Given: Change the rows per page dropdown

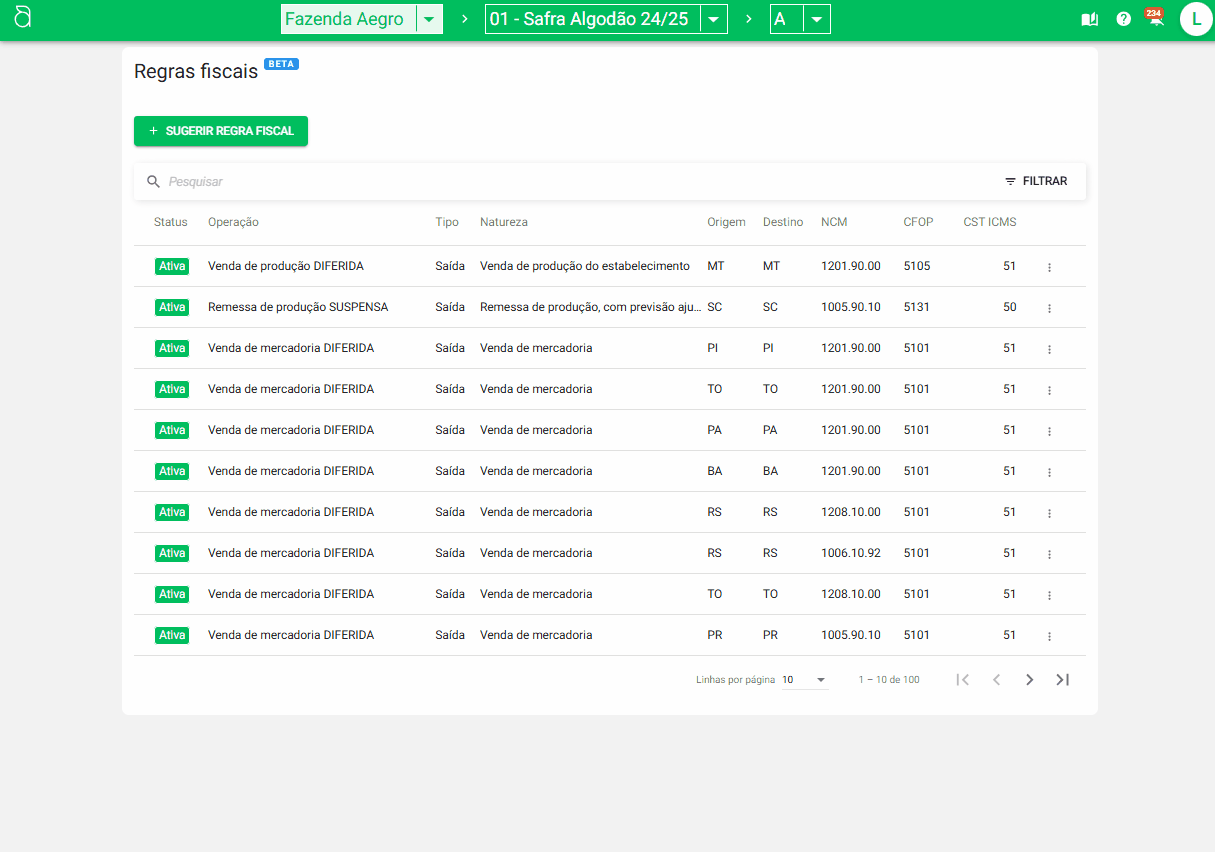Looking at the screenshot, I should click(804, 680).
